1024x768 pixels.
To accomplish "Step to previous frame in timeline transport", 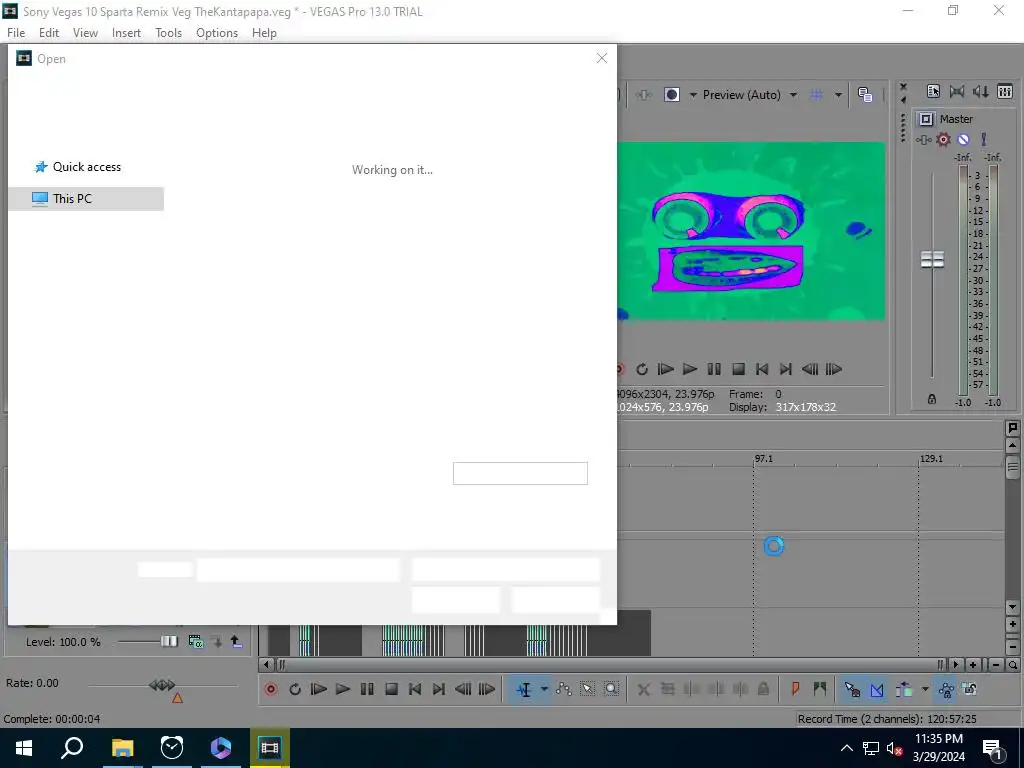I will [x=463, y=689].
